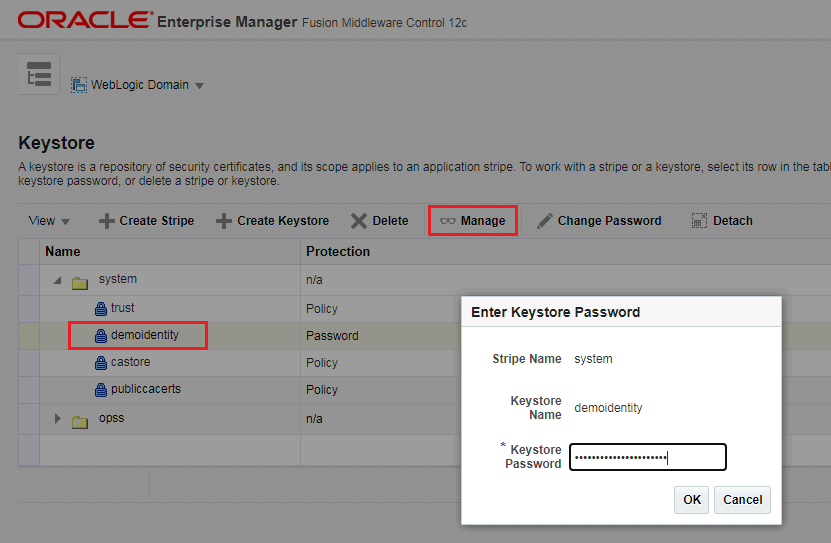Screen dimensions: 831x543
Task: Open the navigation tree icon button
Action: 39,75
